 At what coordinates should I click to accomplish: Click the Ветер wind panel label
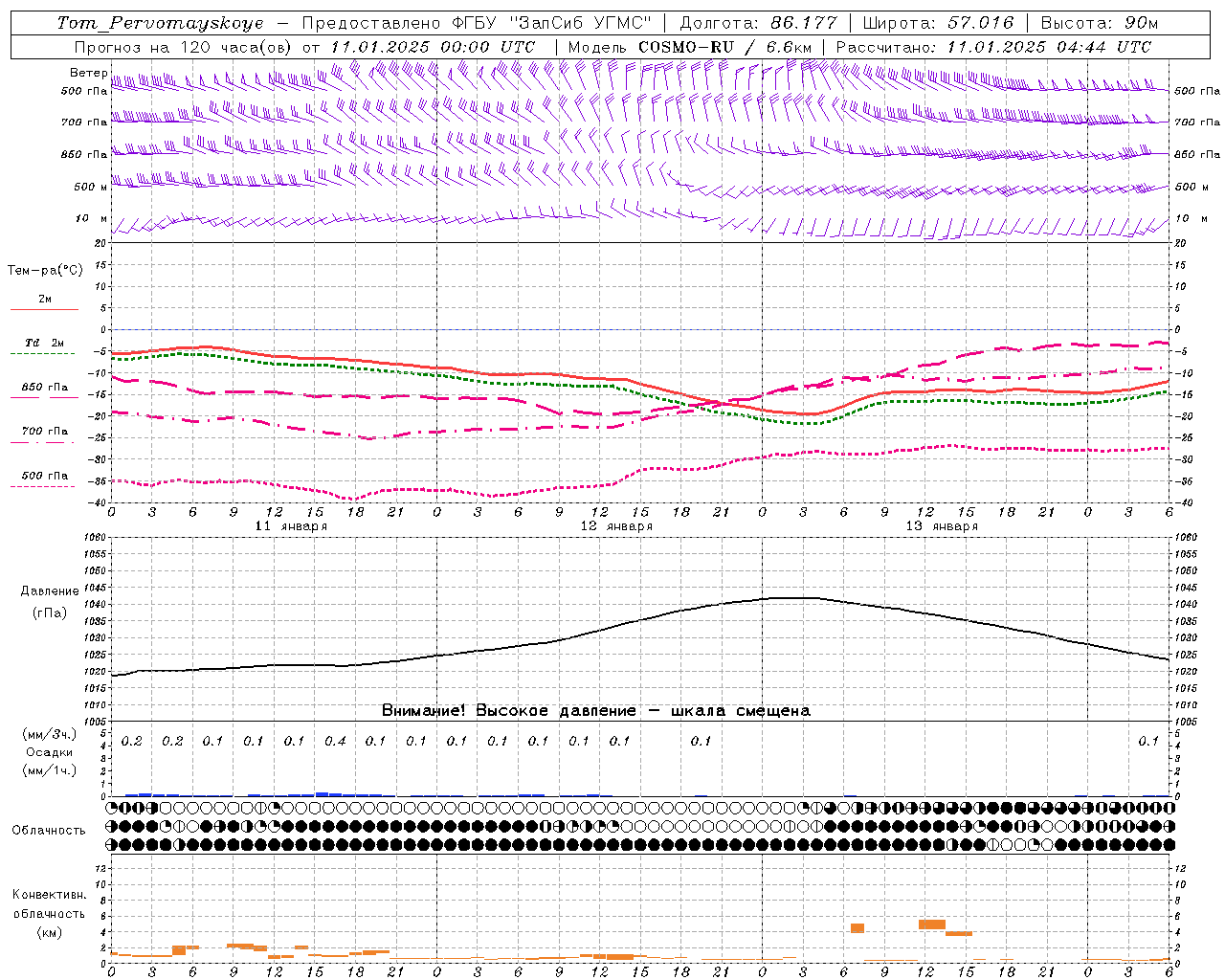tap(88, 73)
